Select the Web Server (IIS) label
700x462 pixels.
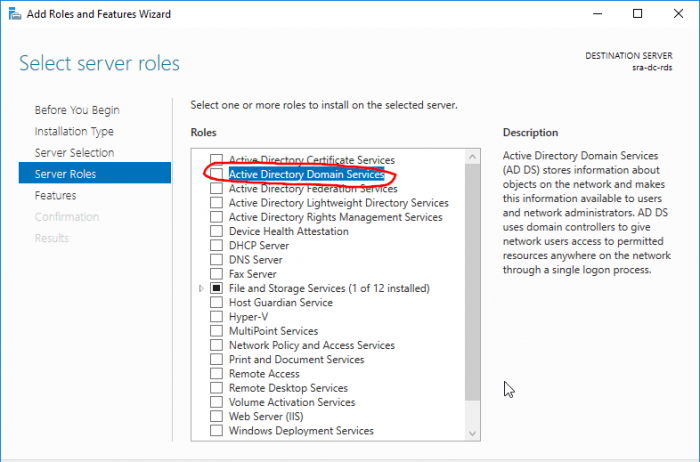pyautogui.click(x=266, y=417)
